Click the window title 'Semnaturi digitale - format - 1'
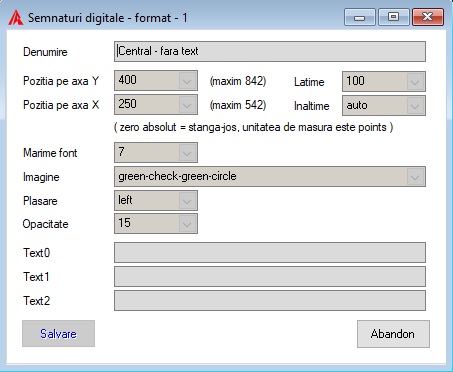The image size is (453, 372). click(108, 18)
